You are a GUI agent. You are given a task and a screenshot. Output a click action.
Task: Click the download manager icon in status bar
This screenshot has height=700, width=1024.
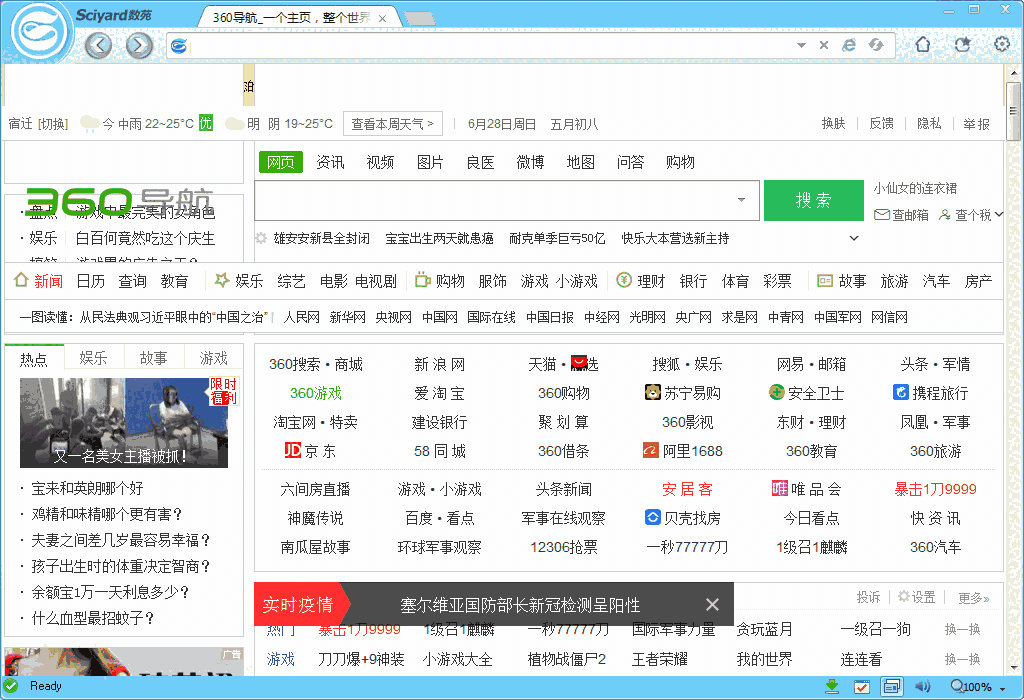(x=832, y=686)
